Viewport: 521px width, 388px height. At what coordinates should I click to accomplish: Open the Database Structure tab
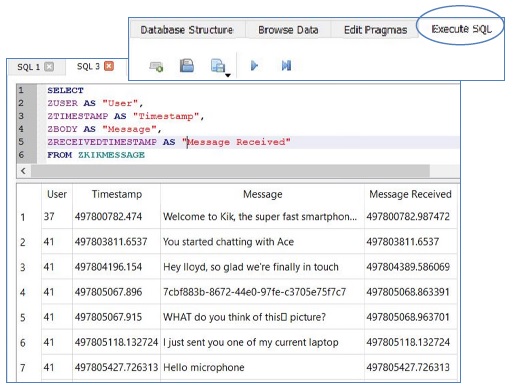click(x=187, y=30)
